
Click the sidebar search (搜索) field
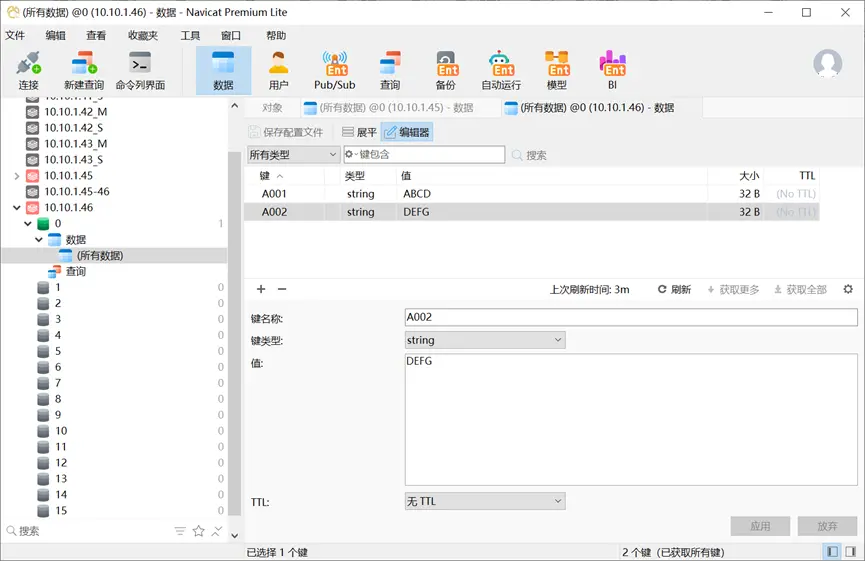point(88,531)
